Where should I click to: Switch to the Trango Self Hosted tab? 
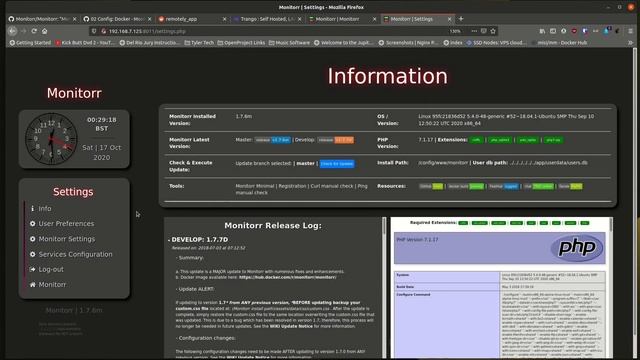coord(267,19)
